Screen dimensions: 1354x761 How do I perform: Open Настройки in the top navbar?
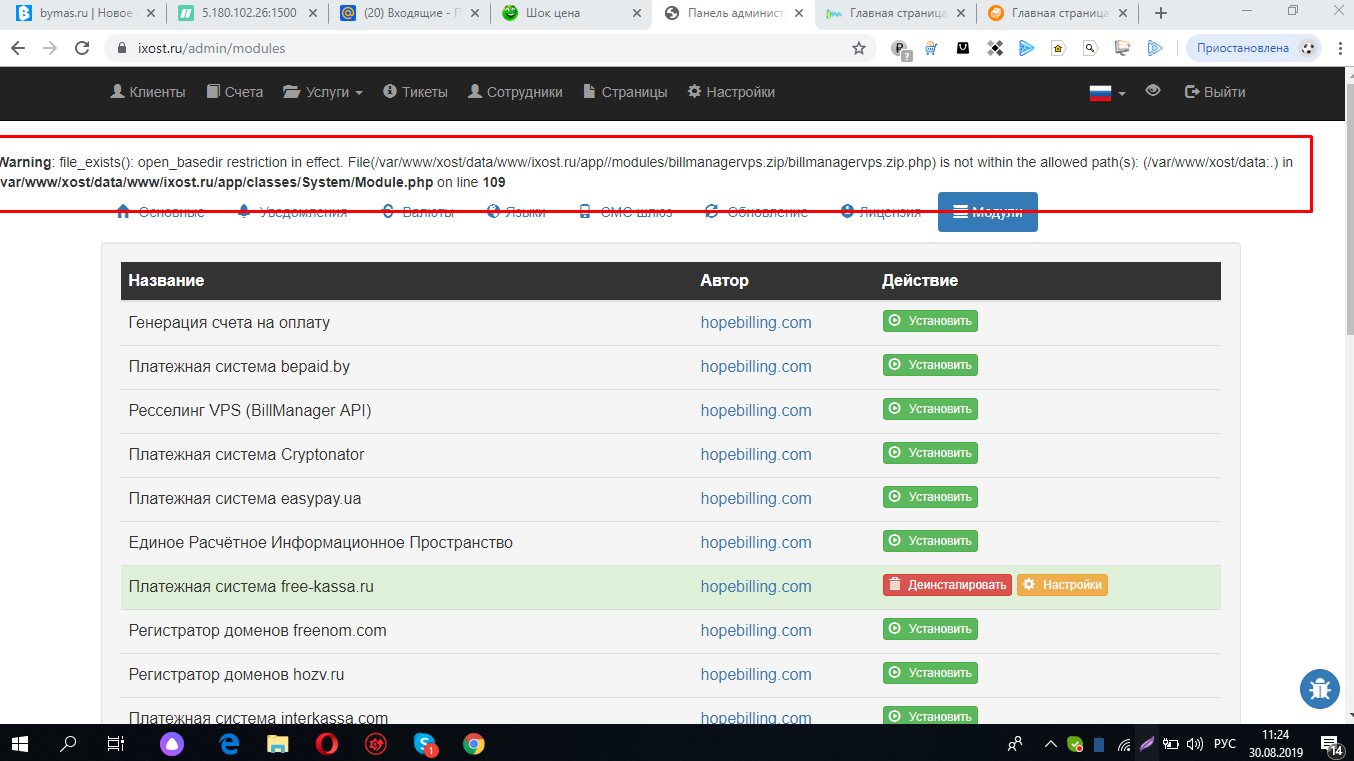731,92
